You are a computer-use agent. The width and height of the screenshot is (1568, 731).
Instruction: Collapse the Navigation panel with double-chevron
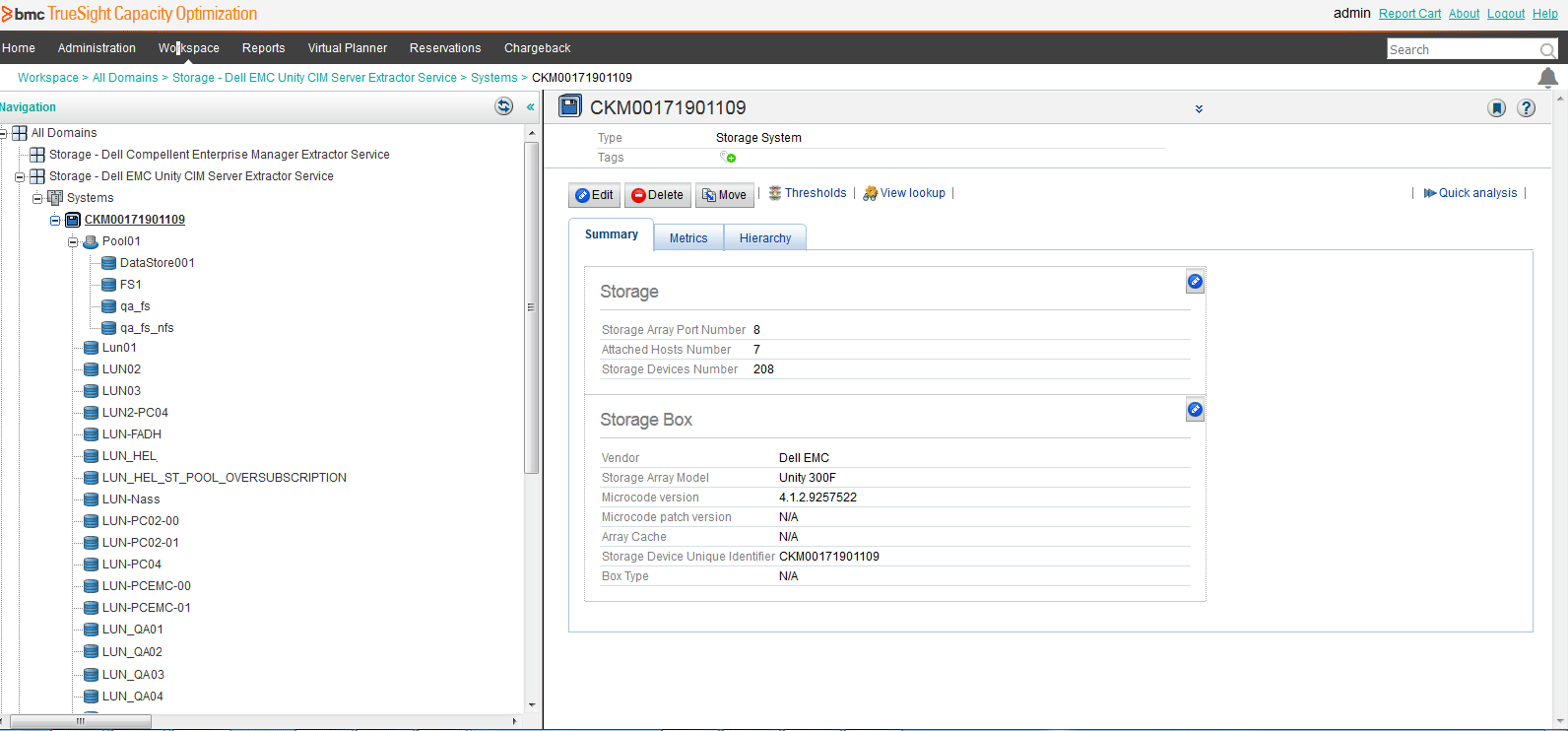coord(530,106)
